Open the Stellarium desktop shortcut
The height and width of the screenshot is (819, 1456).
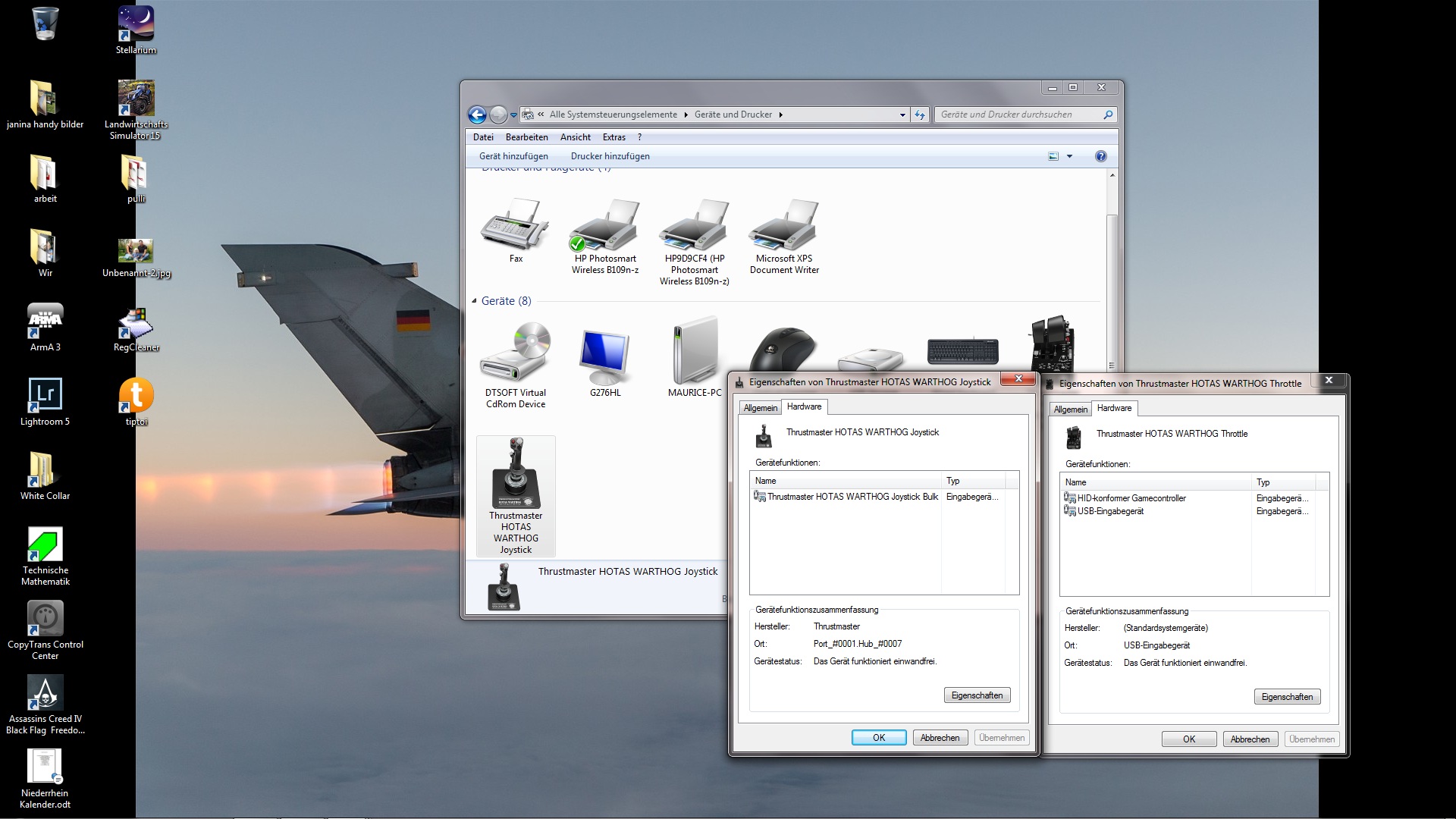point(136,30)
